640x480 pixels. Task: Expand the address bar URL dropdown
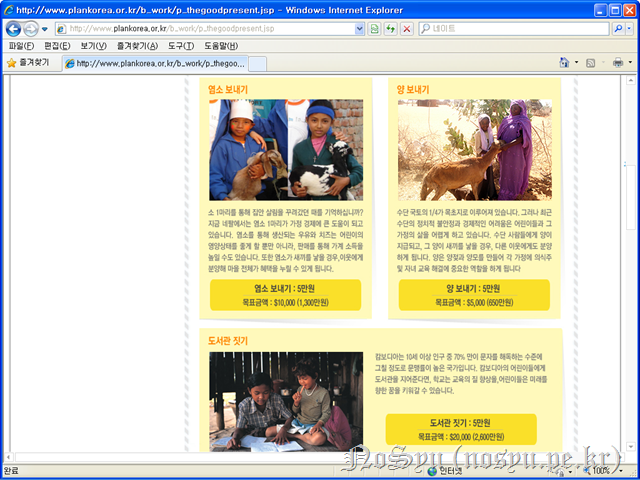tap(360, 29)
